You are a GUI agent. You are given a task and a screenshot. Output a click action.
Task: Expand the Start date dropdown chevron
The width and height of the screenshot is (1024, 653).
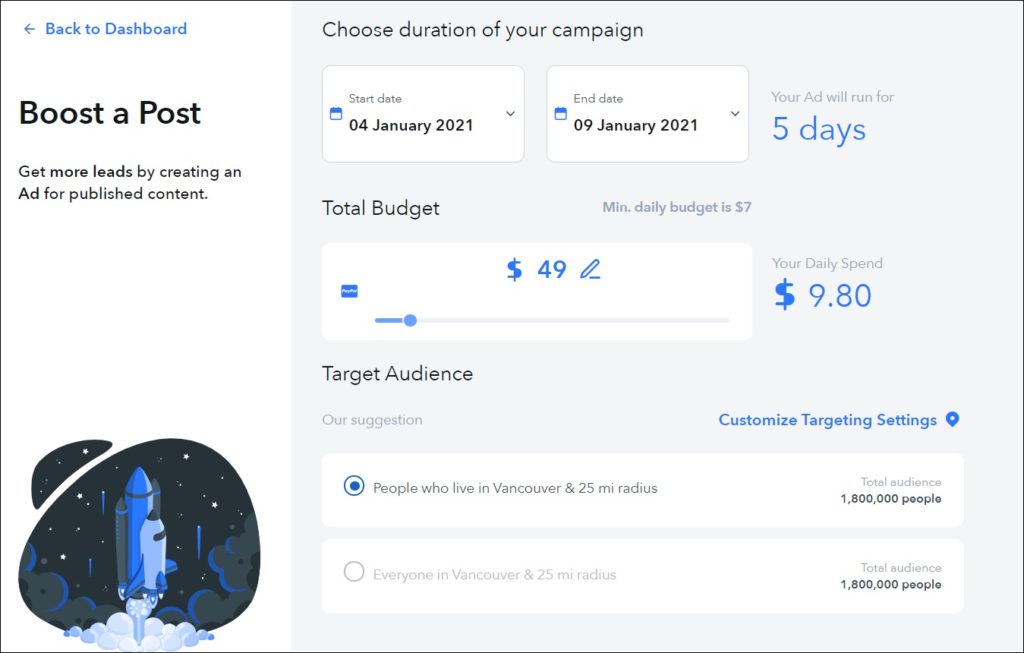(510, 114)
